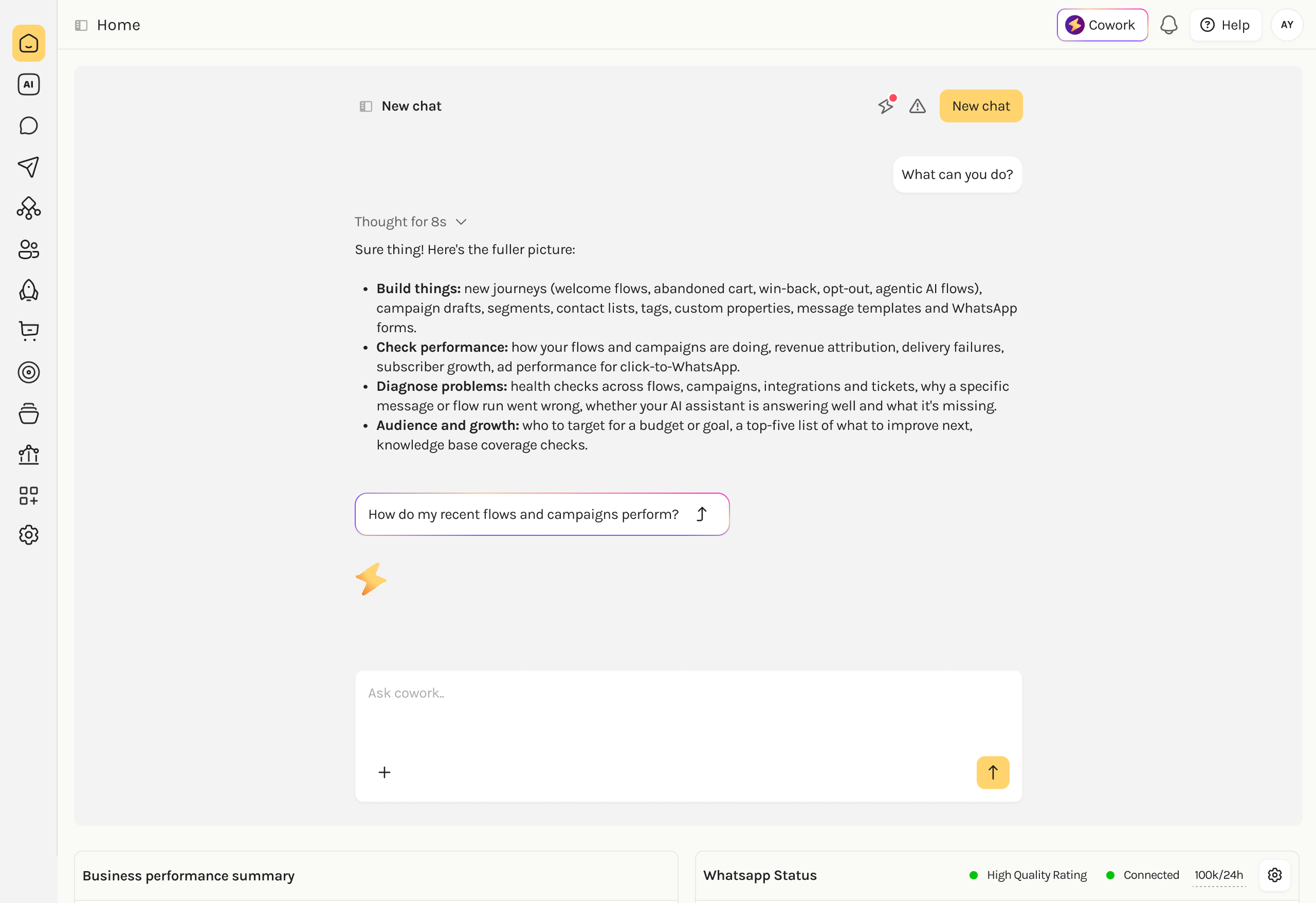Screen dimensions: 1316x903
Task: Open the Help button
Action: click(1226, 25)
